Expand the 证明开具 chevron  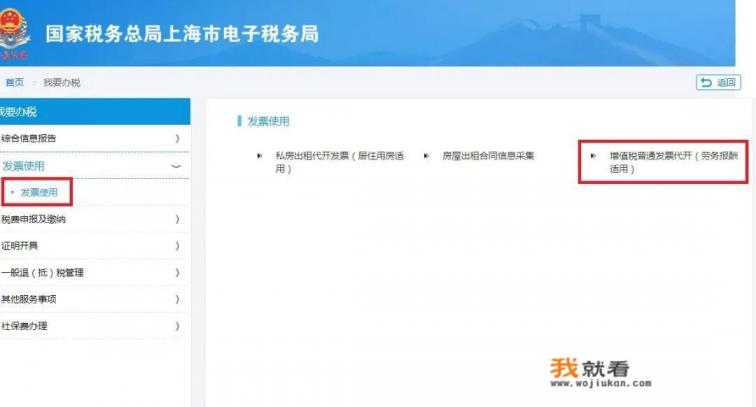tap(177, 246)
